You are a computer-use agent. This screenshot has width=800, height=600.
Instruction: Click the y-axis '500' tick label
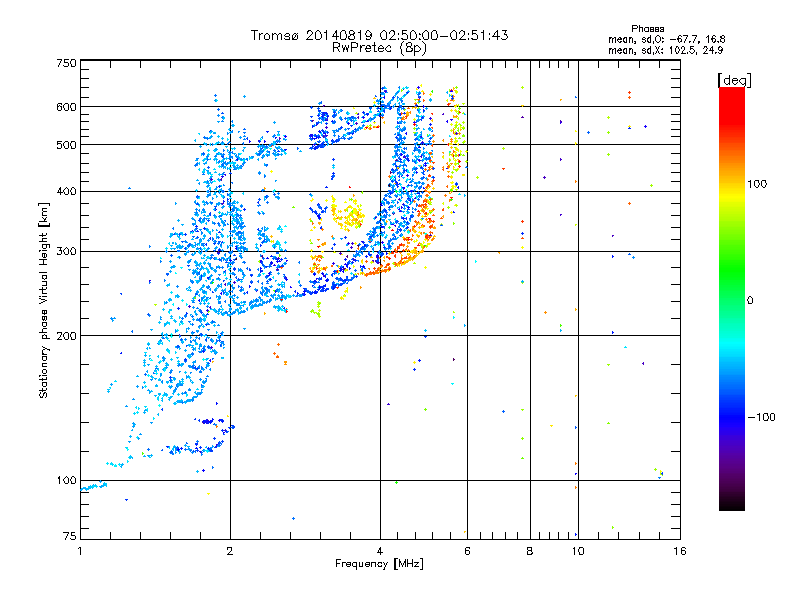point(66,145)
